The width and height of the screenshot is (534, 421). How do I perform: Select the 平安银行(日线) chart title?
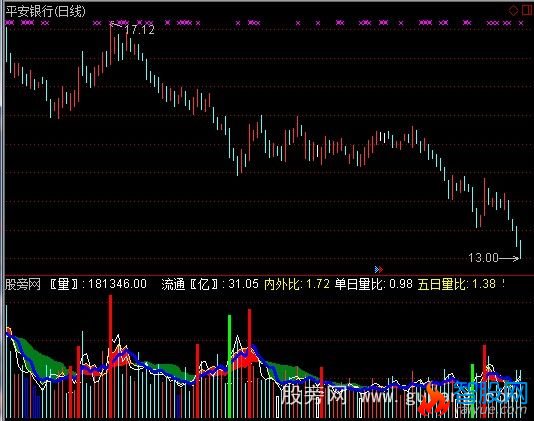pos(45,12)
